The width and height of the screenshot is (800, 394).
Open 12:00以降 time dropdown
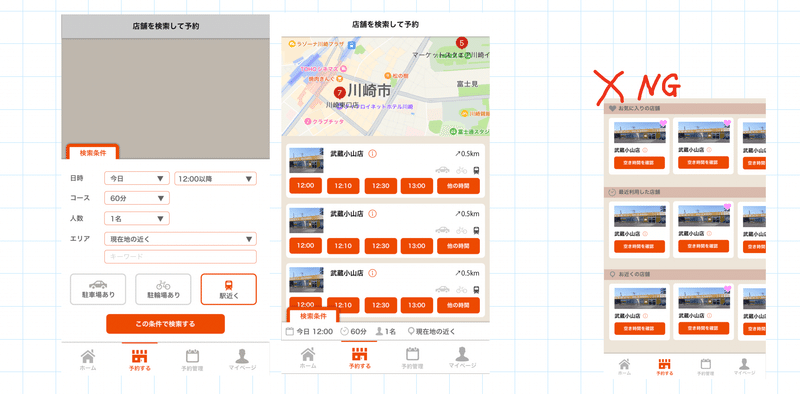(215, 179)
